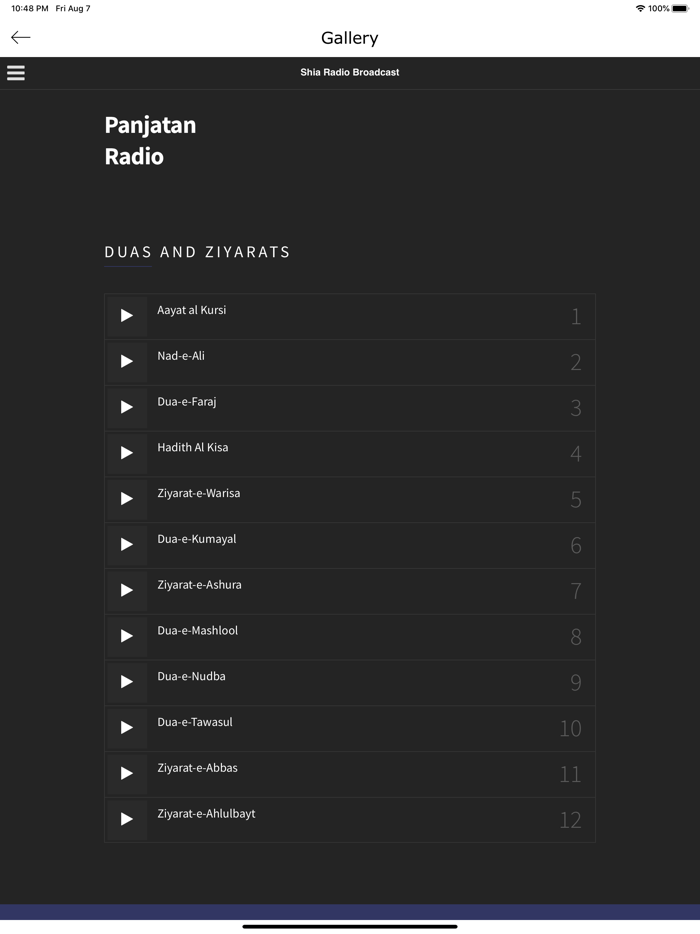Play the Aayat al Kursi recitation
The height and width of the screenshot is (934, 700).
[x=126, y=316]
